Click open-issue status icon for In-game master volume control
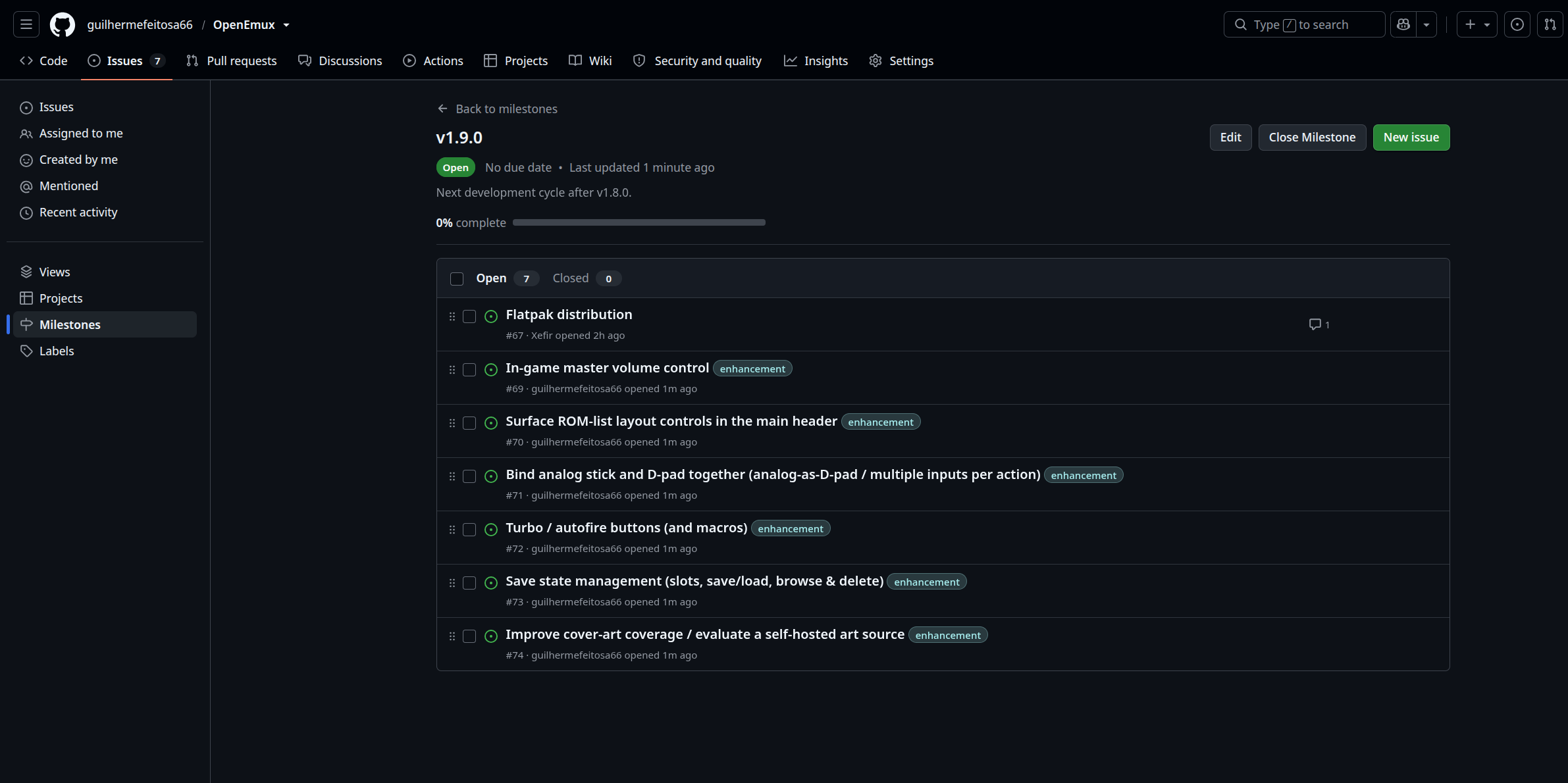The width and height of the screenshot is (1568, 783). click(x=491, y=370)
